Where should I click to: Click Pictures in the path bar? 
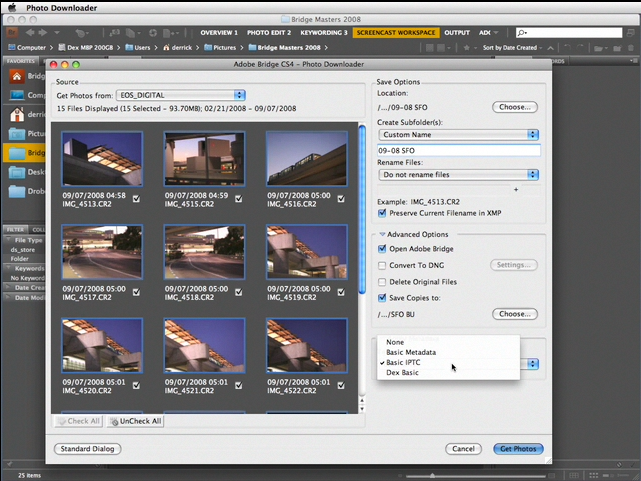pos(220,47)
